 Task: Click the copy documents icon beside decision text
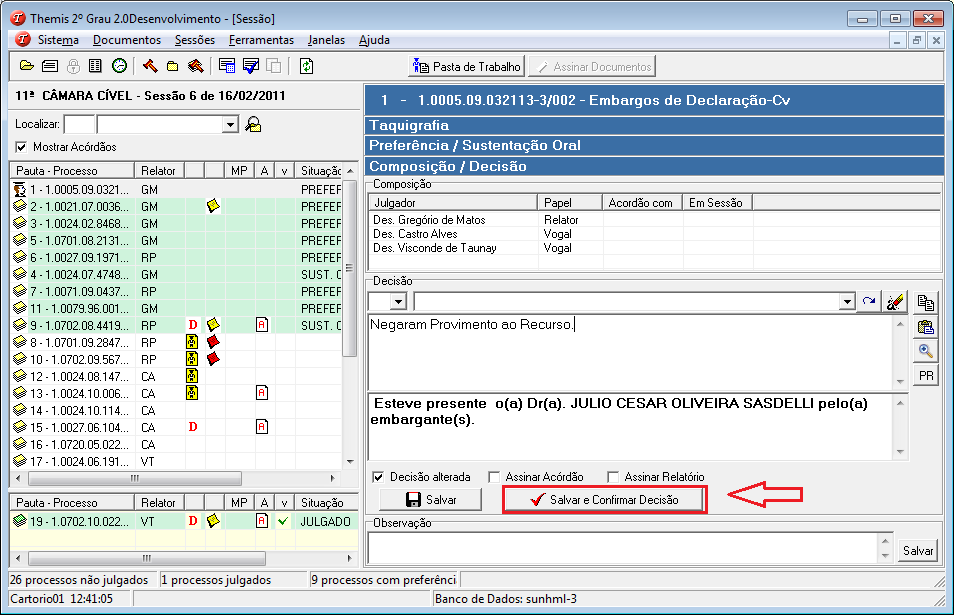tap(926, 302)
